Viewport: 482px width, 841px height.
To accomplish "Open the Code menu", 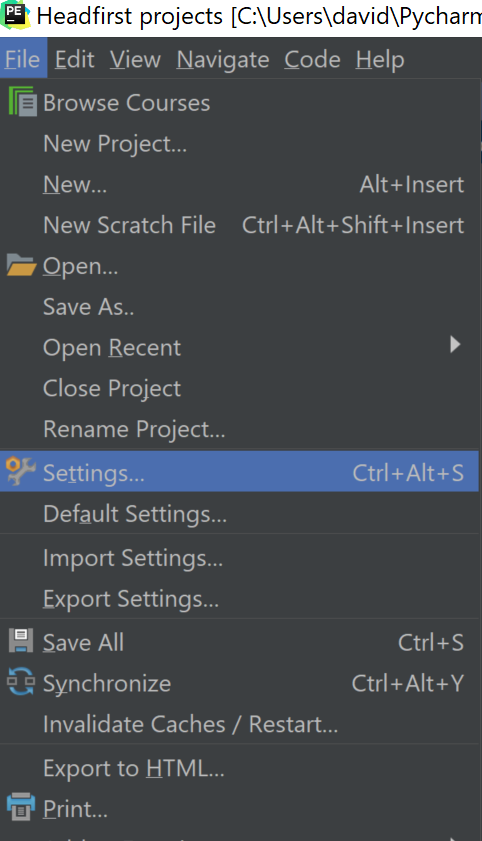I will (x=312, y=60).
